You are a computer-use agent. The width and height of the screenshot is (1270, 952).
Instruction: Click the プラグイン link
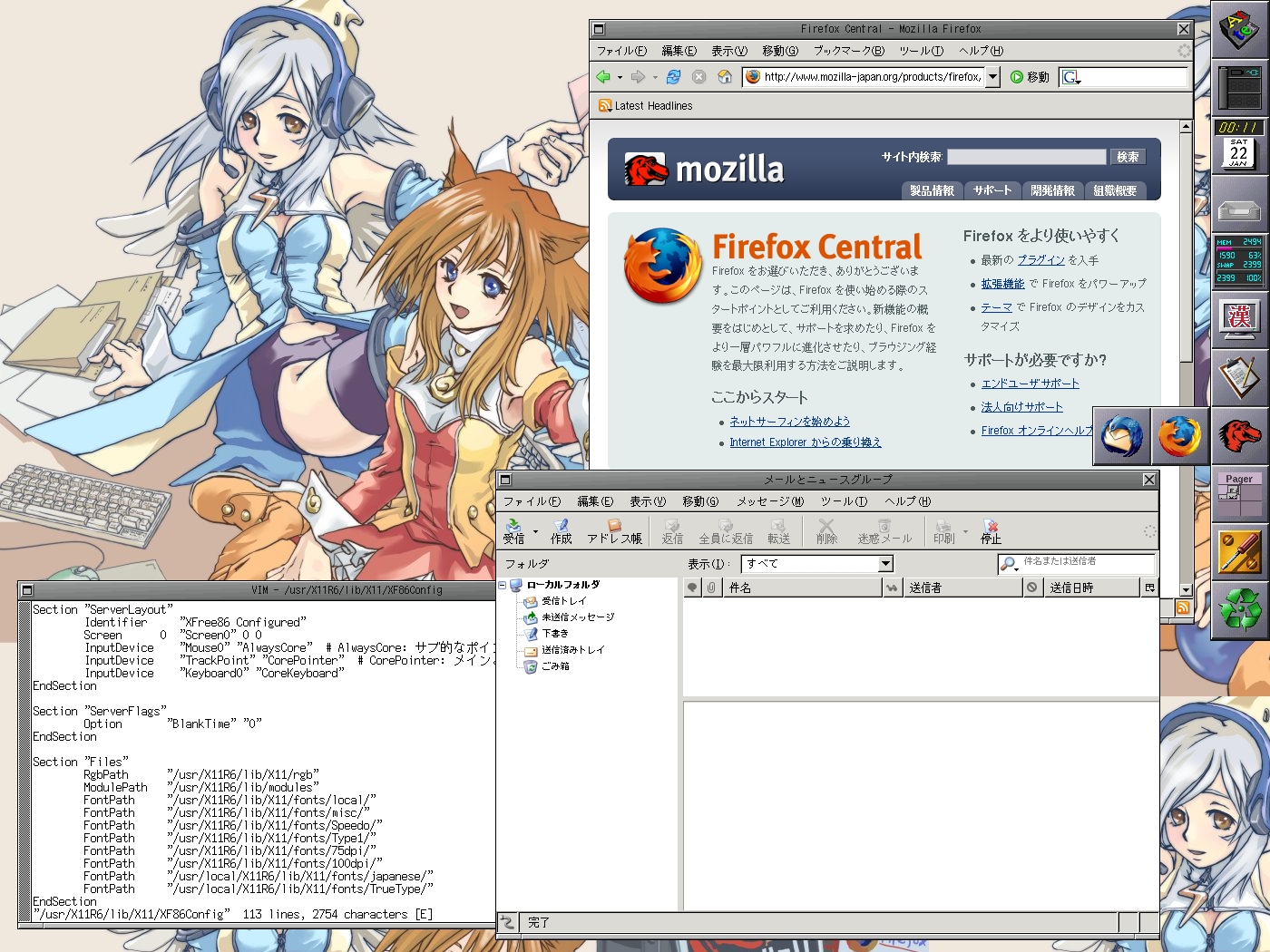pyautogui.click(x=1040, y=260)
